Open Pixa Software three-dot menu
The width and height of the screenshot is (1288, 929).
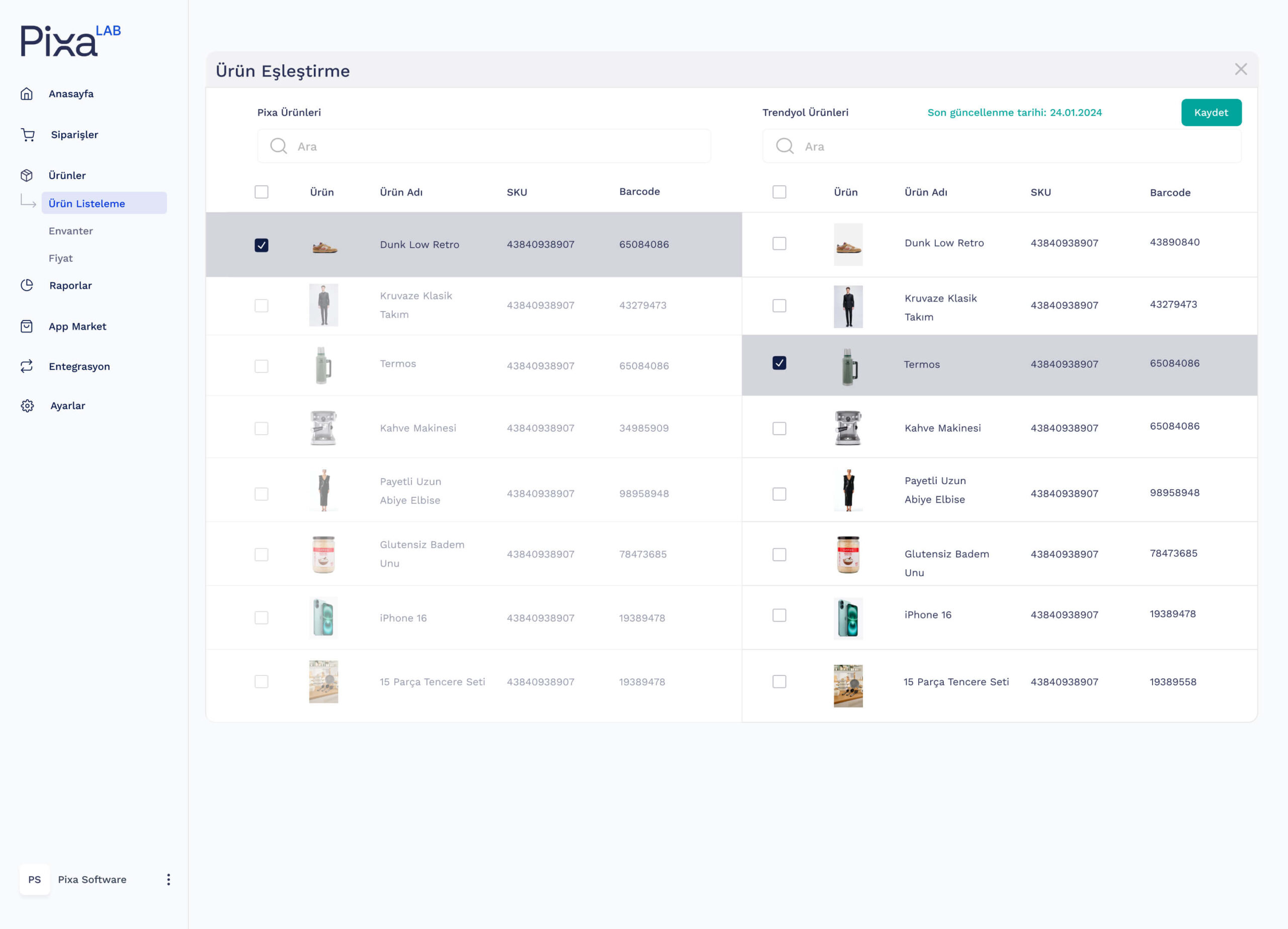click(x=168, y=880)
